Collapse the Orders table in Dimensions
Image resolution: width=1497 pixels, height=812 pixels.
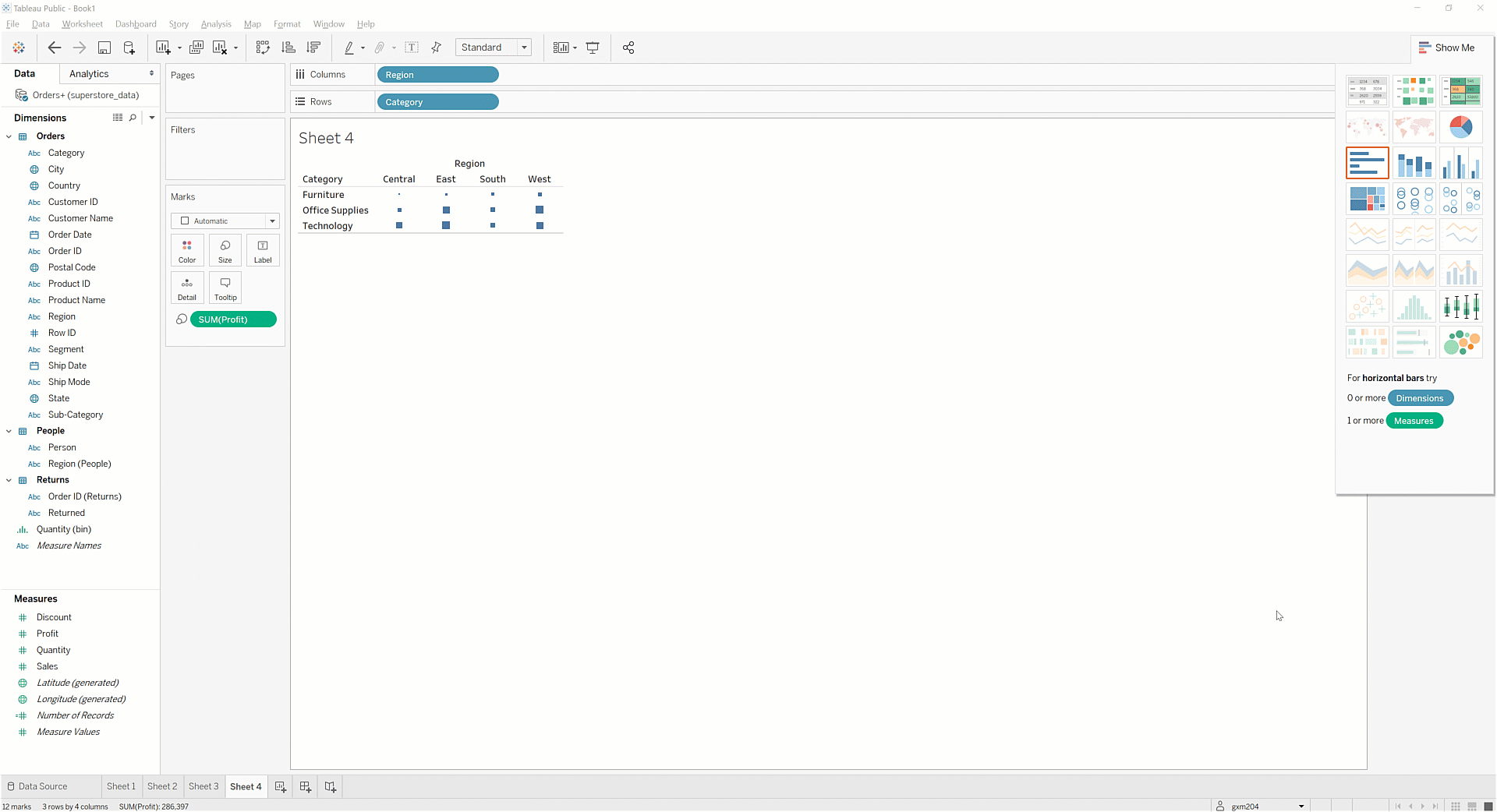tap(9, 136)
